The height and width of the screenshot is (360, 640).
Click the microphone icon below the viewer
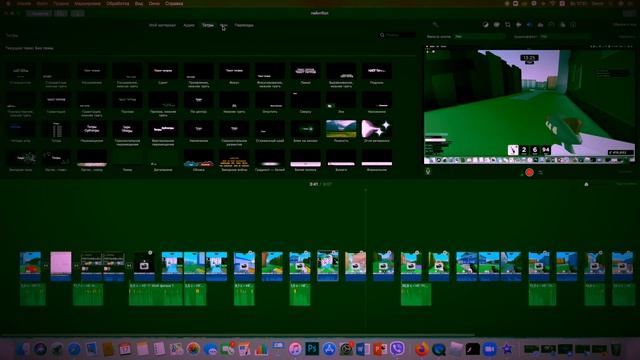click(428, 171)
